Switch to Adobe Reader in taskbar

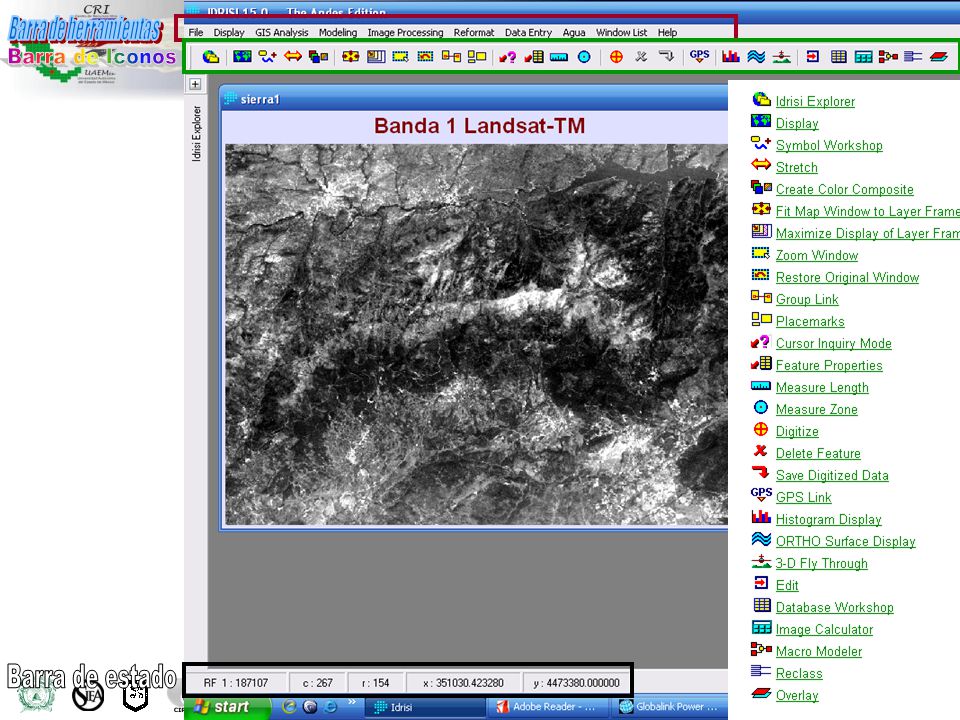pos(549,707)
